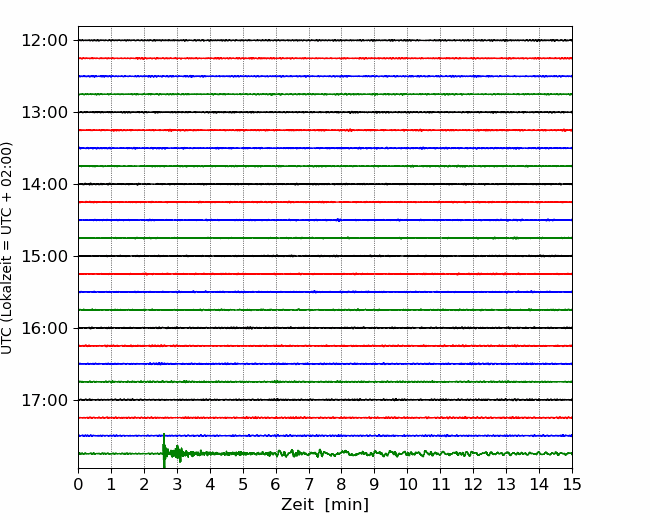The image size is (650, 520).
Task: Click the large seismic spike in the bottom green trace
Action: pos(164,451)
